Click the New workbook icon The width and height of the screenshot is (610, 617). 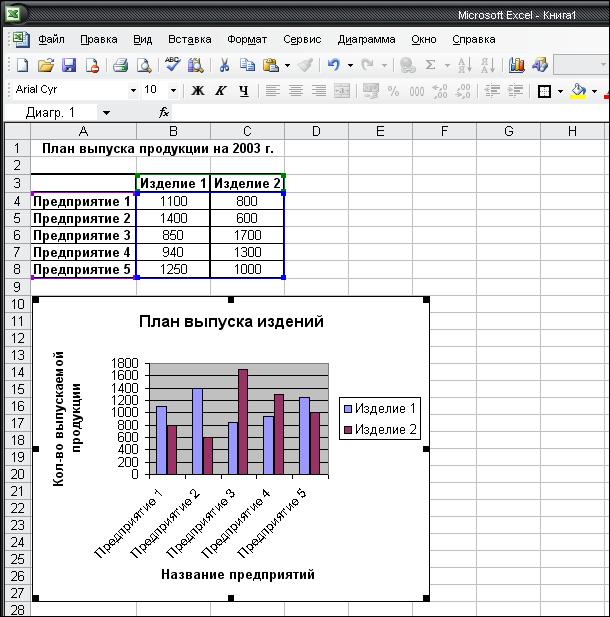point(22,65)
